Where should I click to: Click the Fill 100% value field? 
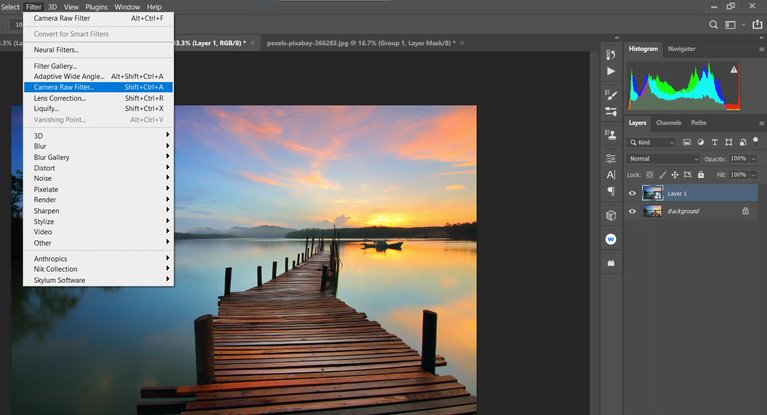(738, 175)
